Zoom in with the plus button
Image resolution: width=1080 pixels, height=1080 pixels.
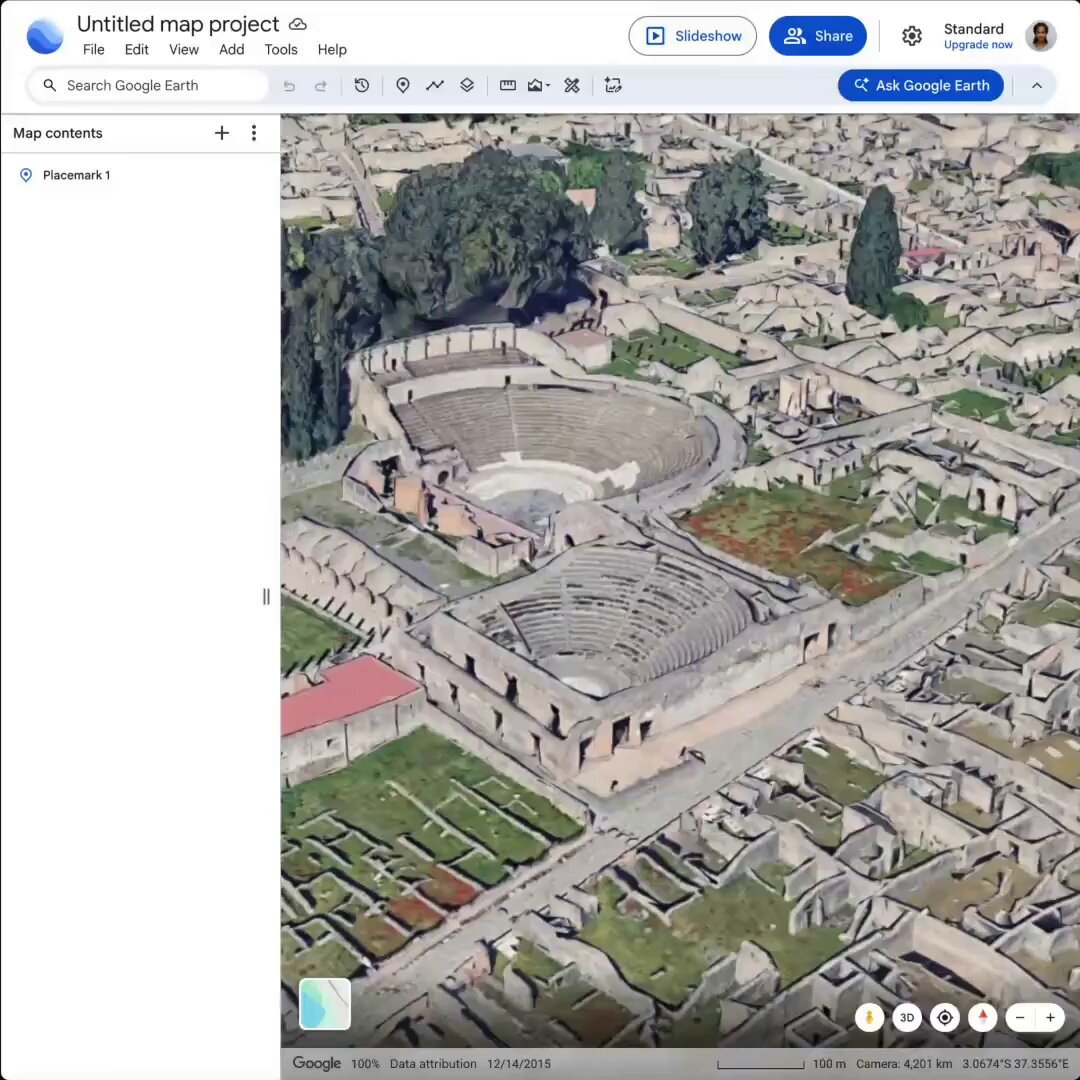pos(1050,1017)
